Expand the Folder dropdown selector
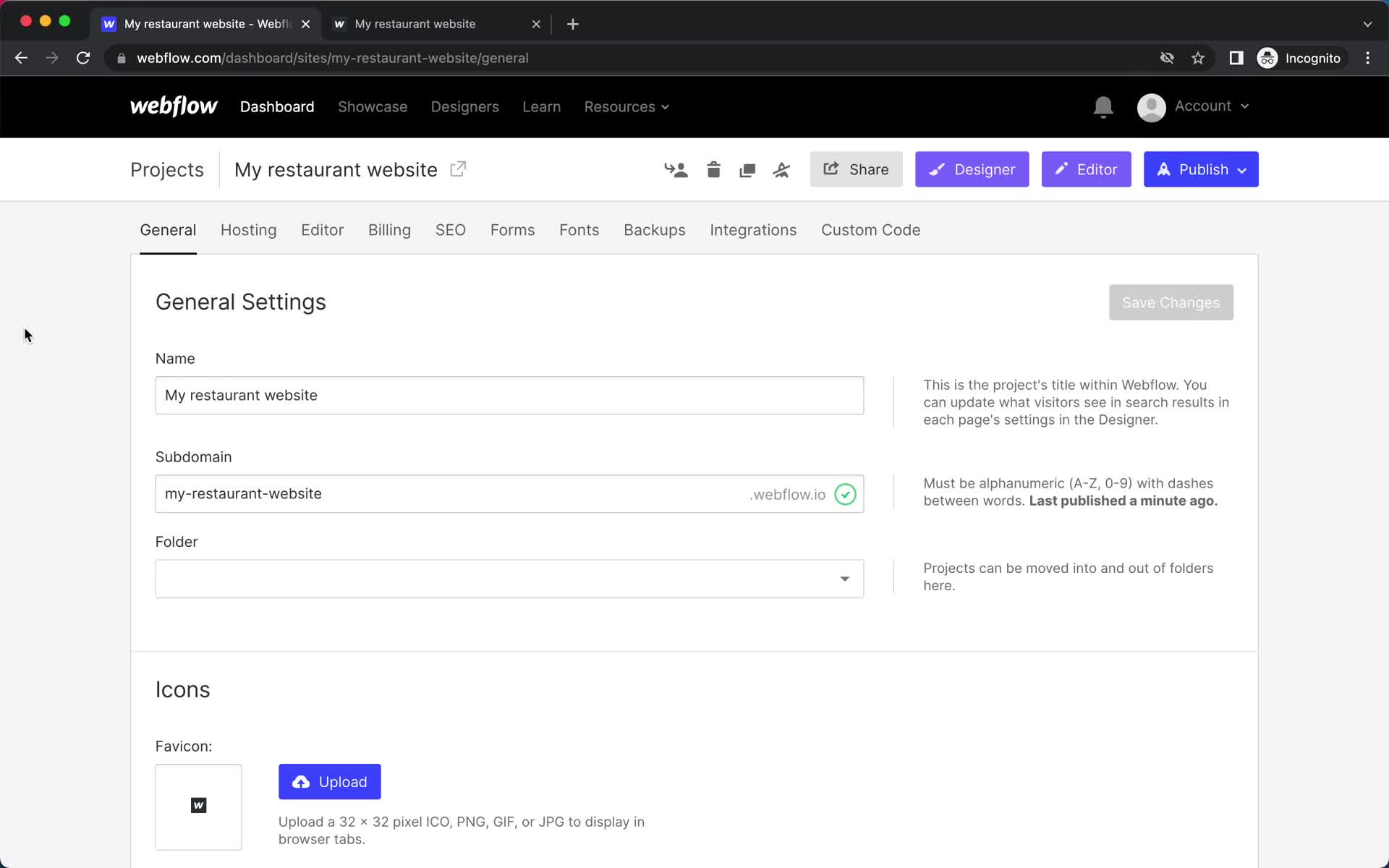Viewport: 1389px width, 868px height. [844, 578]
